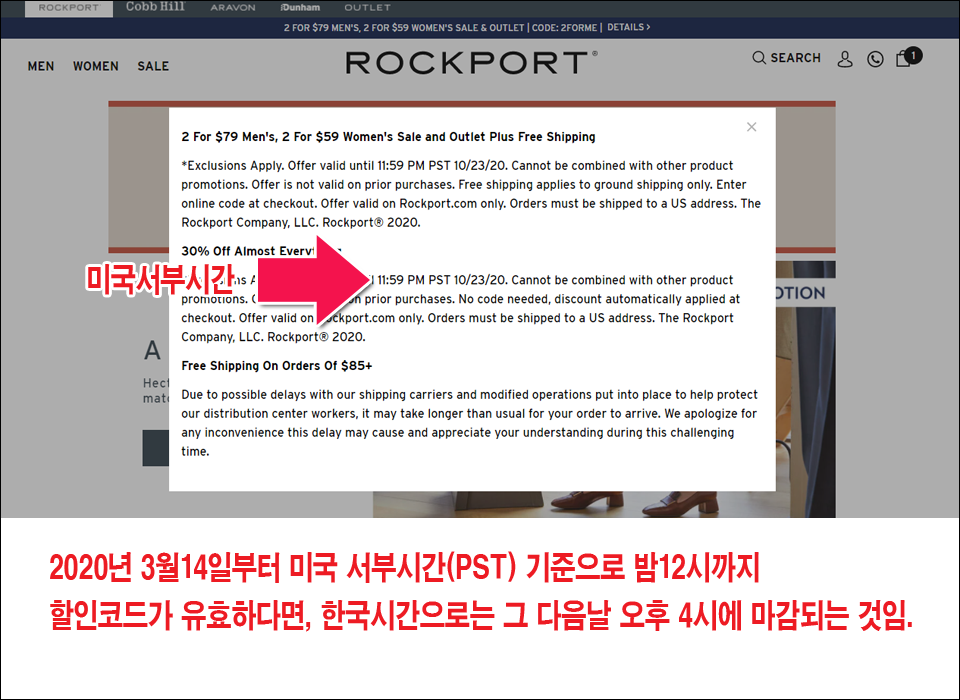
Task: Open the WOMEN menu
Action: click(96, 66)
